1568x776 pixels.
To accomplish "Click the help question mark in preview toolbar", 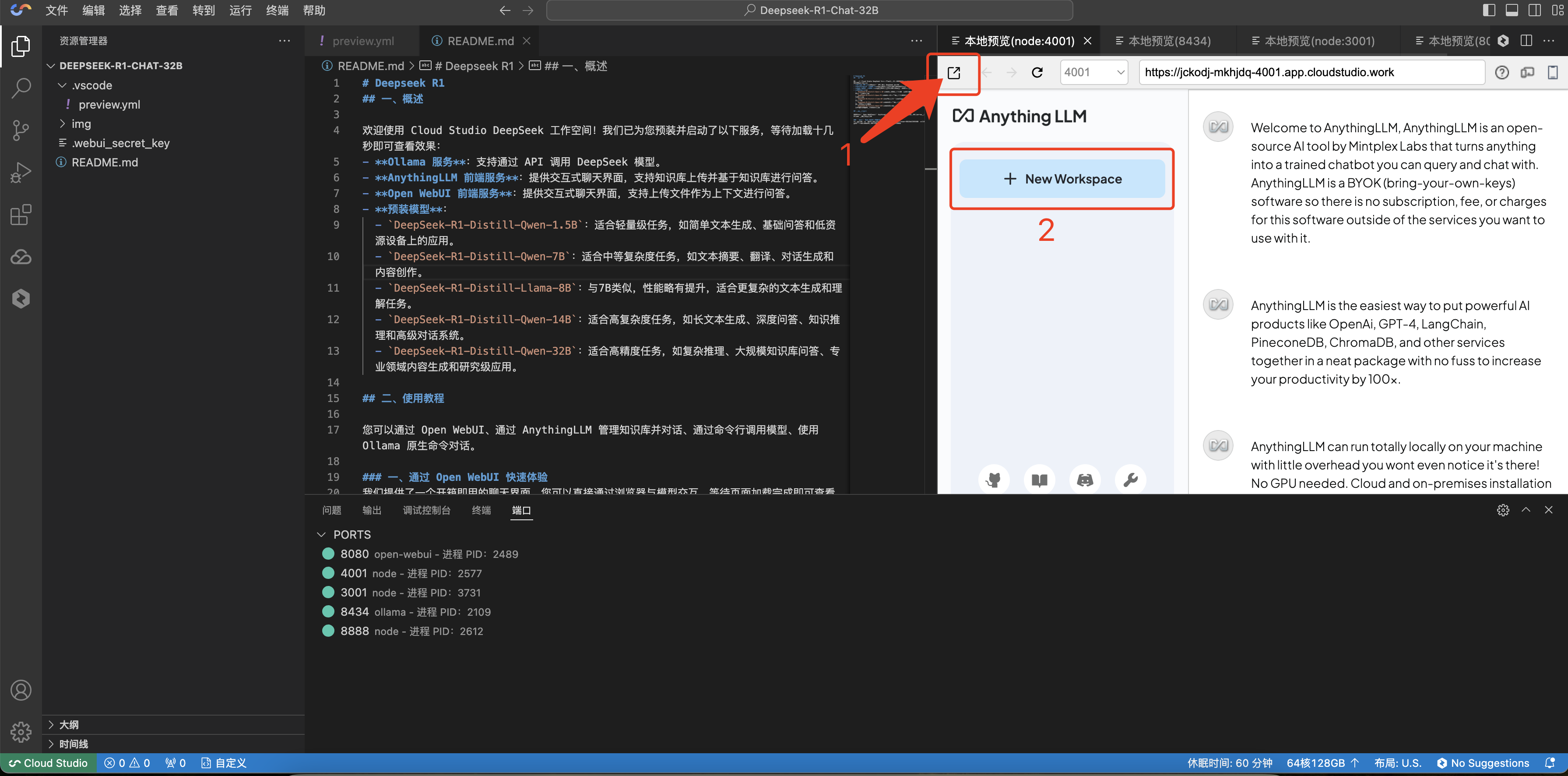I will (x=1501, y=73).
